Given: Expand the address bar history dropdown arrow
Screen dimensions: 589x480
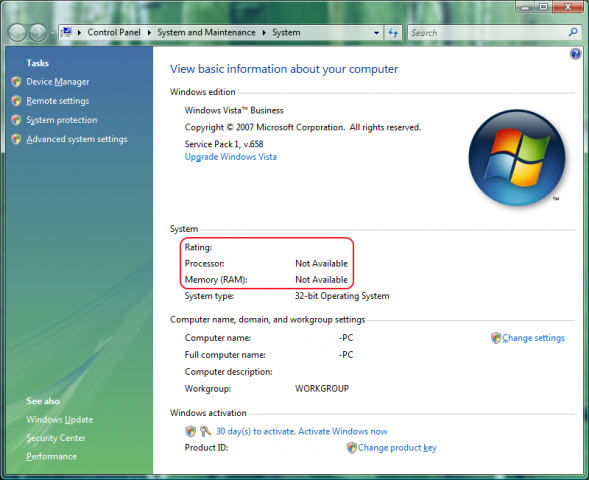Looking at the screenshot, I should [x=376, y=33].
